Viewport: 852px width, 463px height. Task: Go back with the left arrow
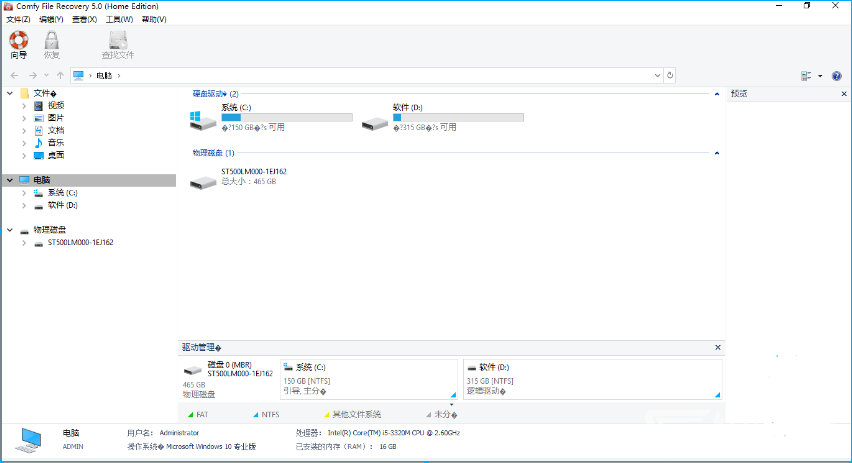pyautogui.click(x=15, y=76)
